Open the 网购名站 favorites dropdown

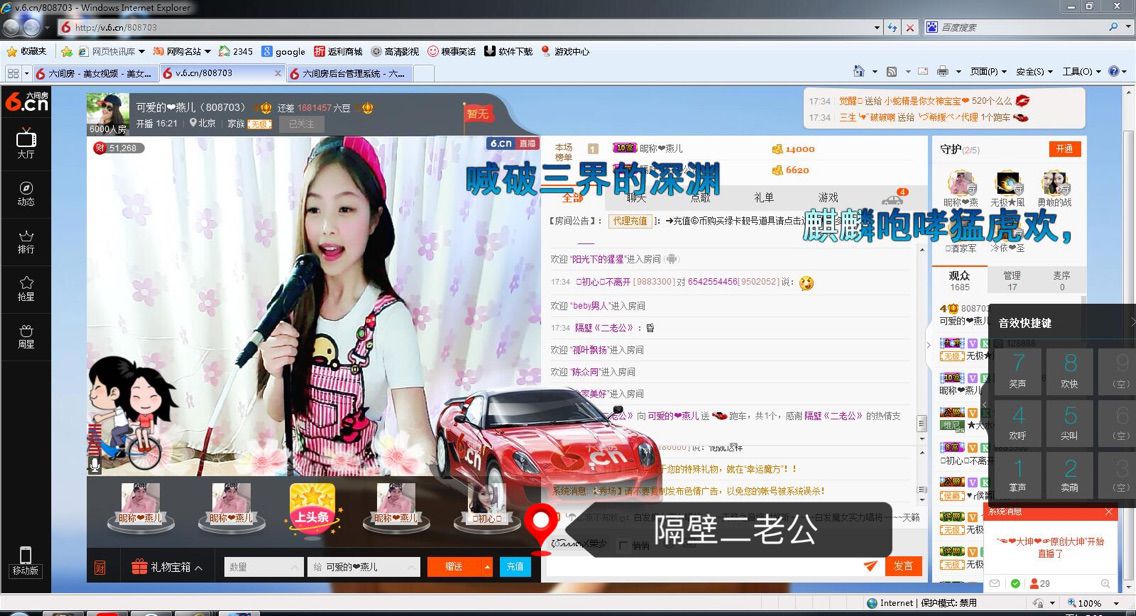[x=182, y=51]
